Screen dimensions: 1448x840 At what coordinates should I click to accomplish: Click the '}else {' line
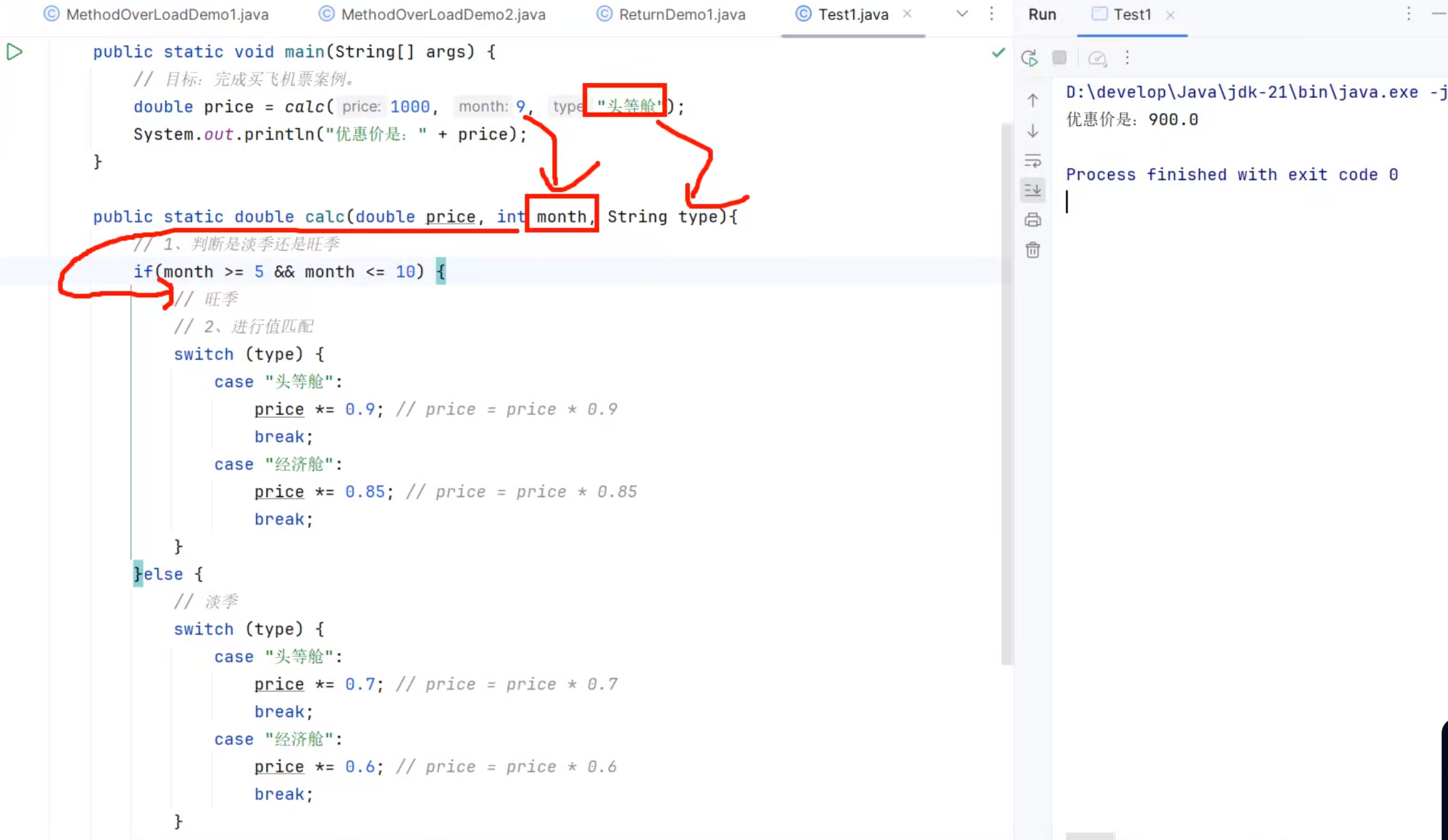pos(168,574)
